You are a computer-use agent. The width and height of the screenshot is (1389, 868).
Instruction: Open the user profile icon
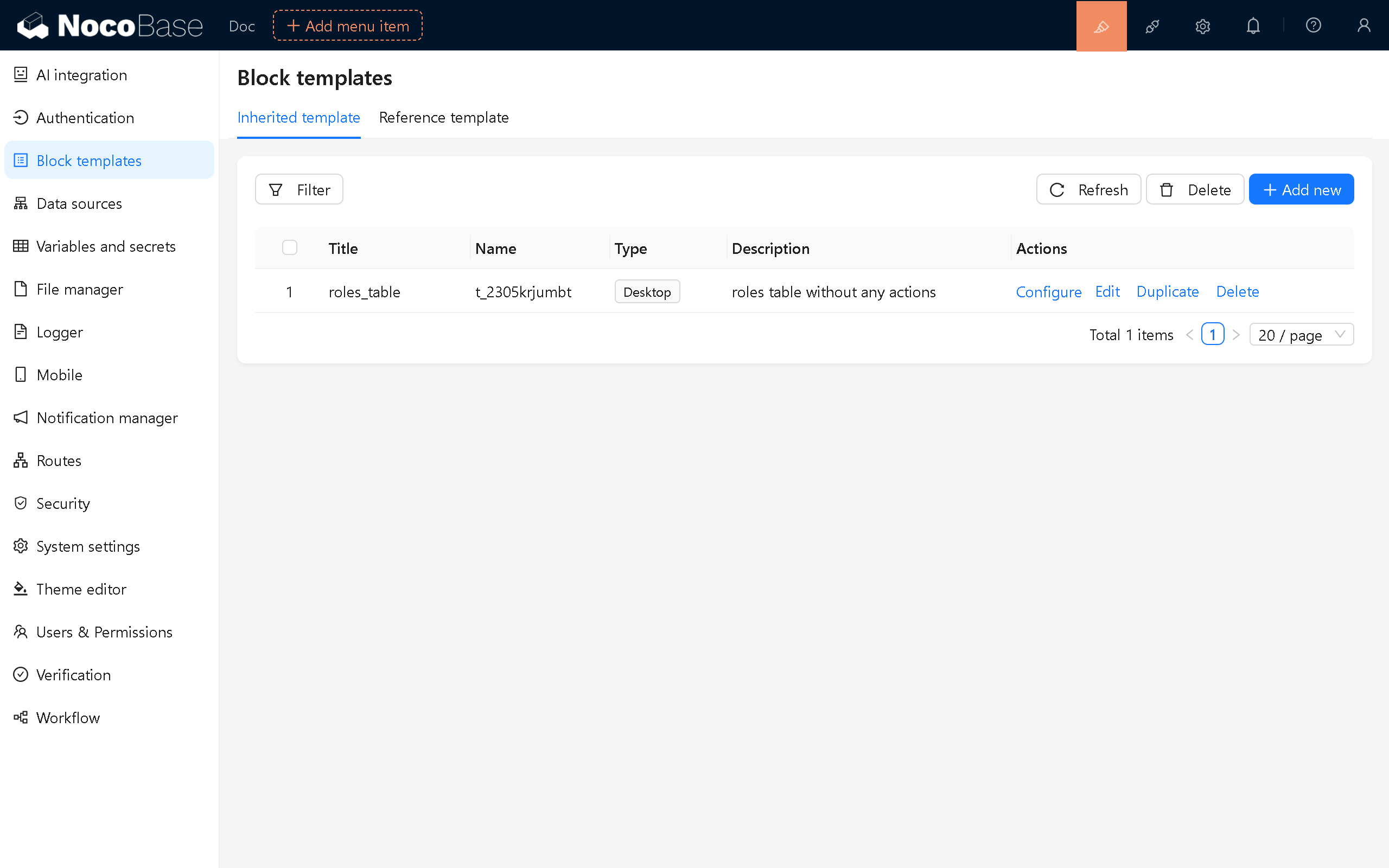coord(1363,26)
